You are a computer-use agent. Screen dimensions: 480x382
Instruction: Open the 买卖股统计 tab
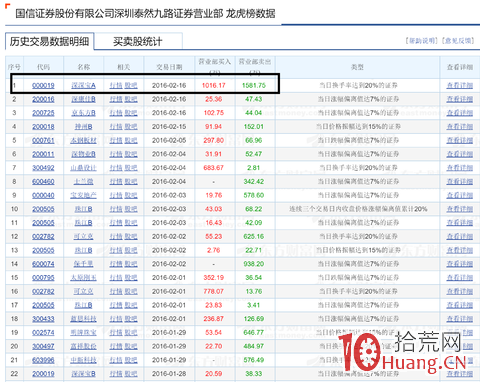pos(138,42)
